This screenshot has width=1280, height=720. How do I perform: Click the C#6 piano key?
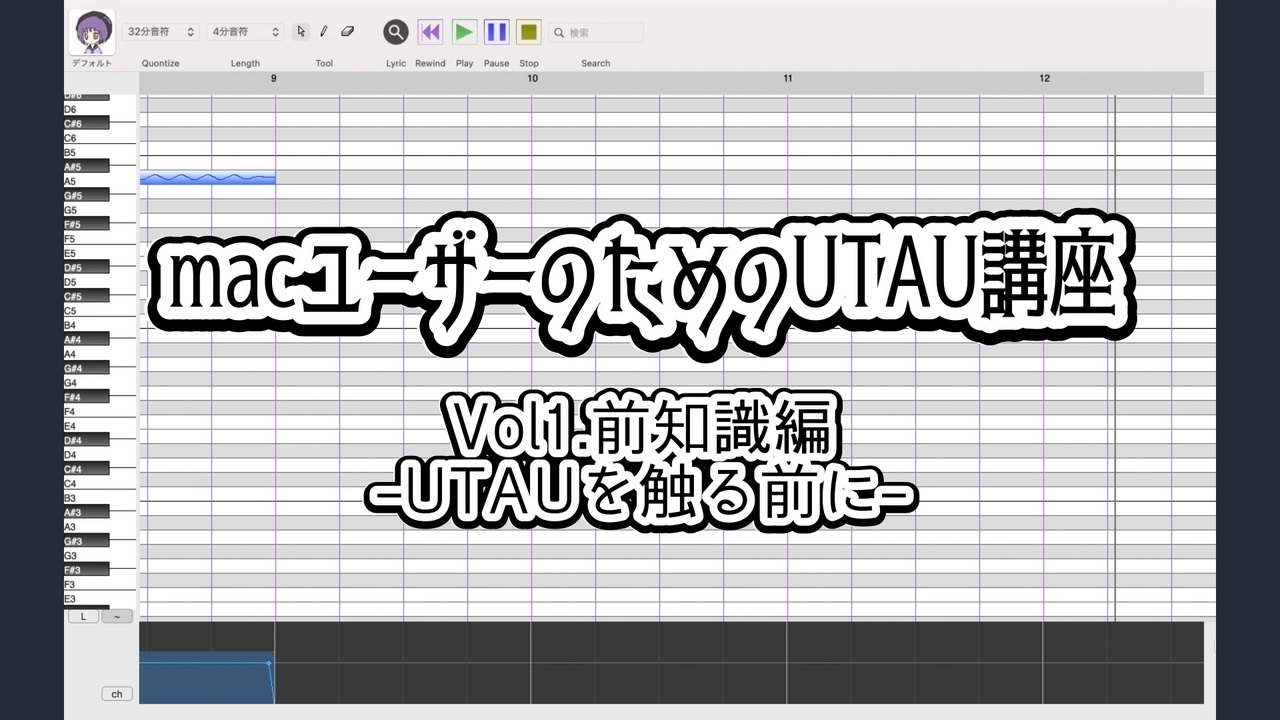(x=87, y=123)
